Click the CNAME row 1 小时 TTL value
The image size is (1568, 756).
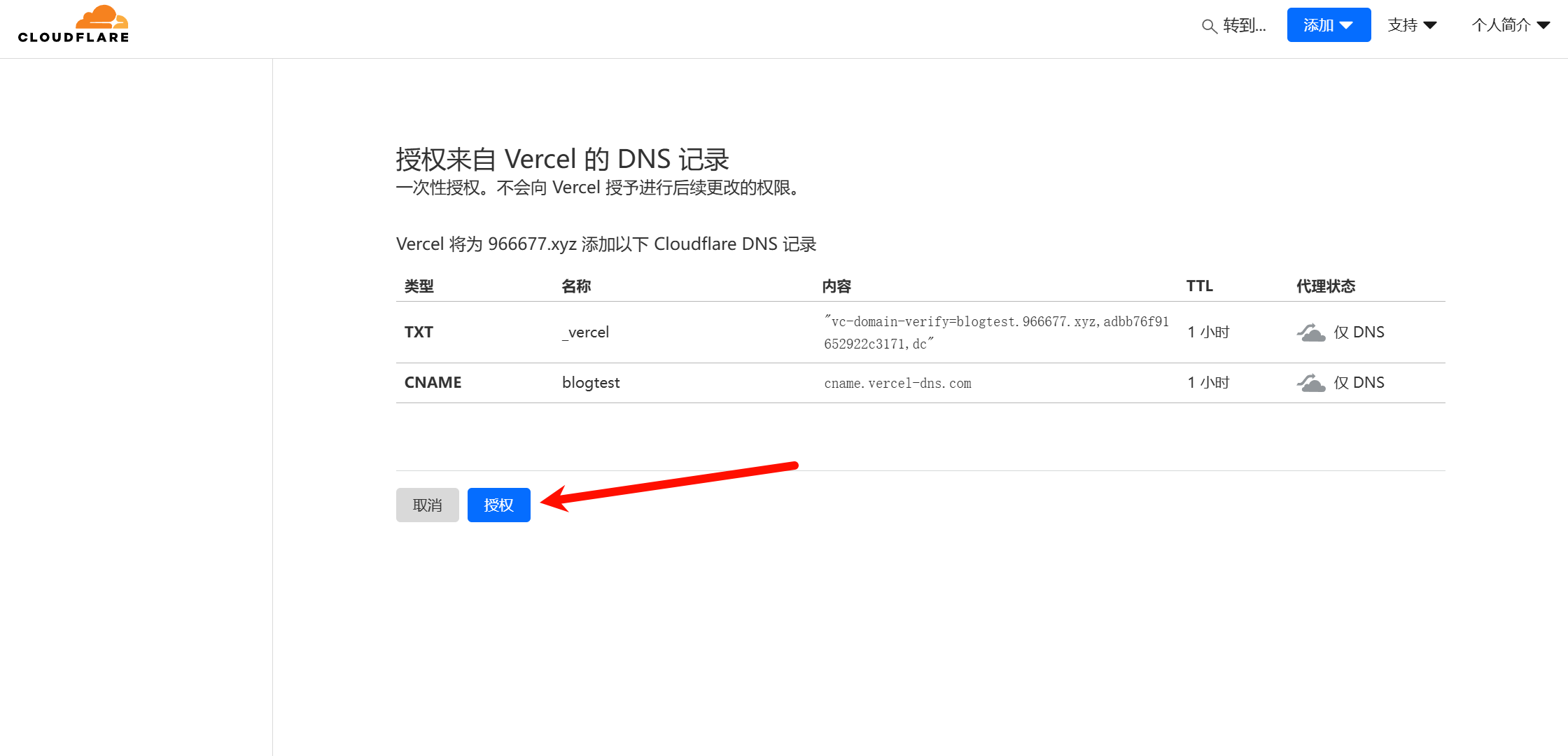[x=1209, y=383]
